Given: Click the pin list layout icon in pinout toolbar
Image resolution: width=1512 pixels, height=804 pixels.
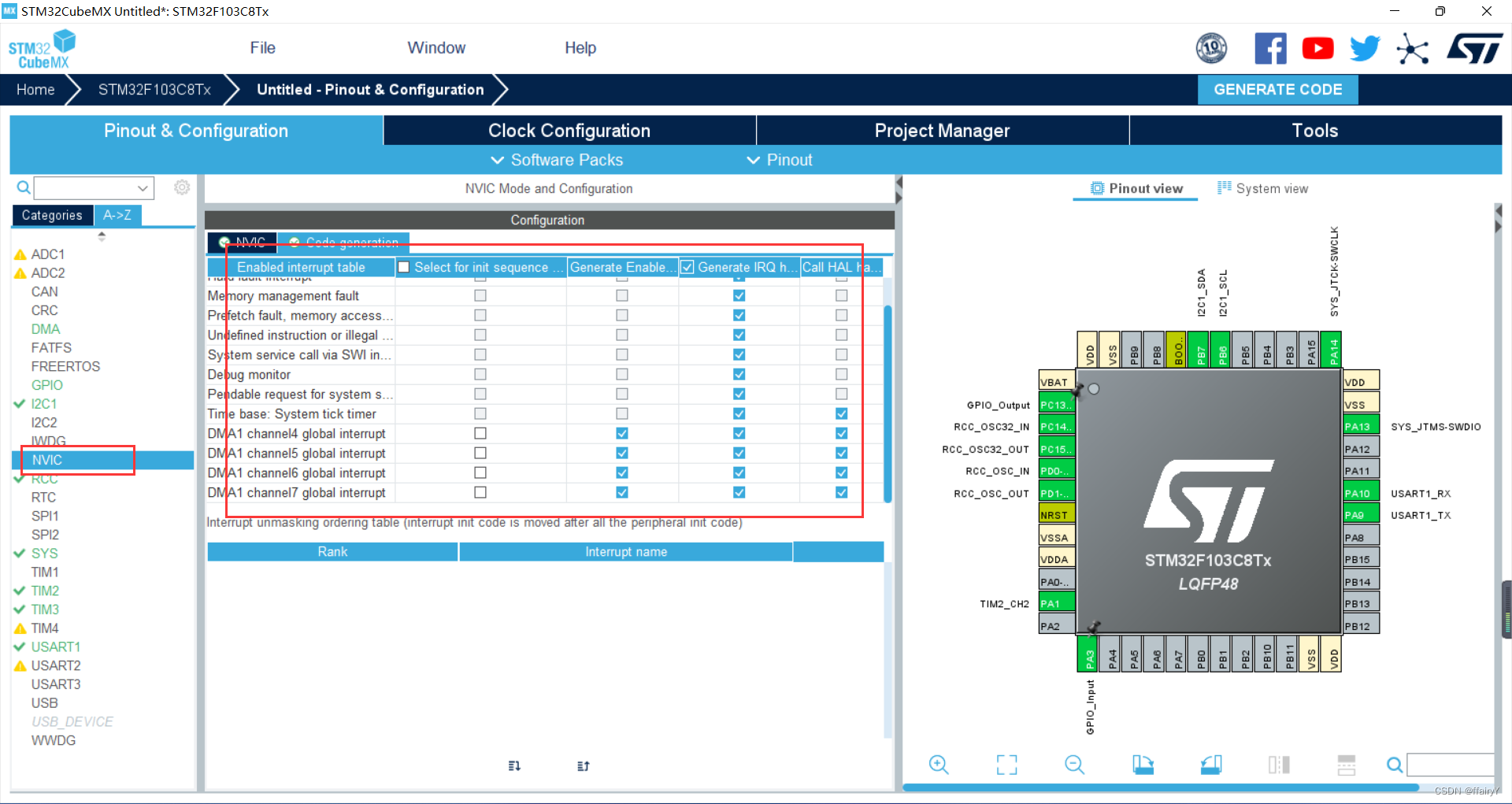Looking at the screenshot, I should [x=1347, y=765].
